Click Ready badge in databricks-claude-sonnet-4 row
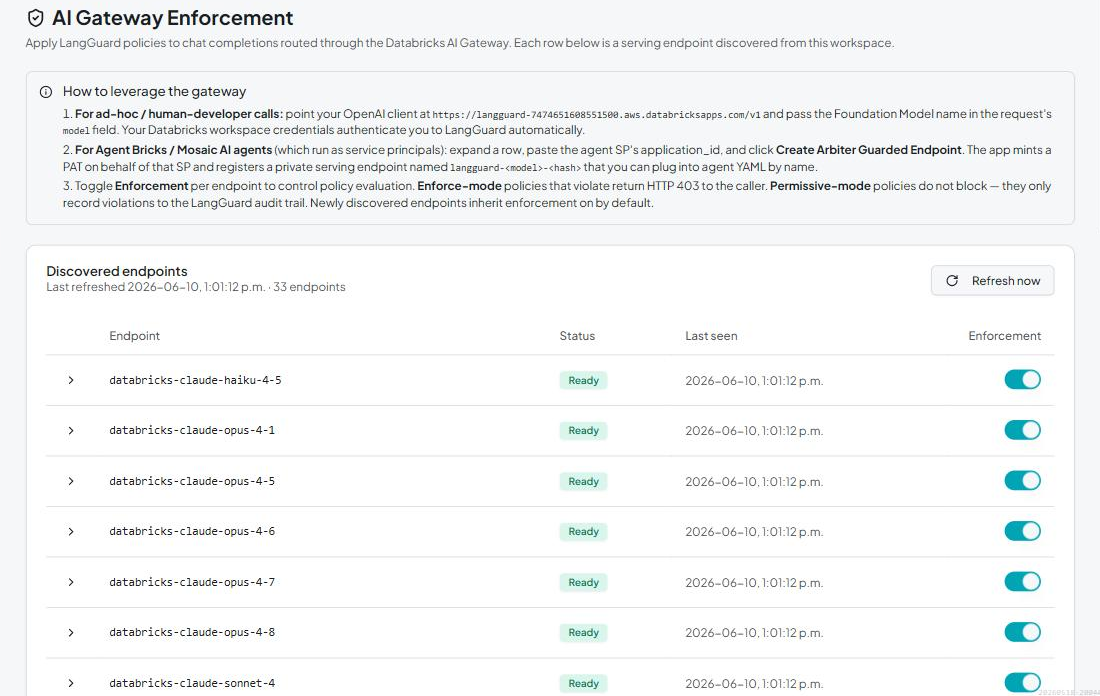The image size is (1100, 696). tap(583, 683)
